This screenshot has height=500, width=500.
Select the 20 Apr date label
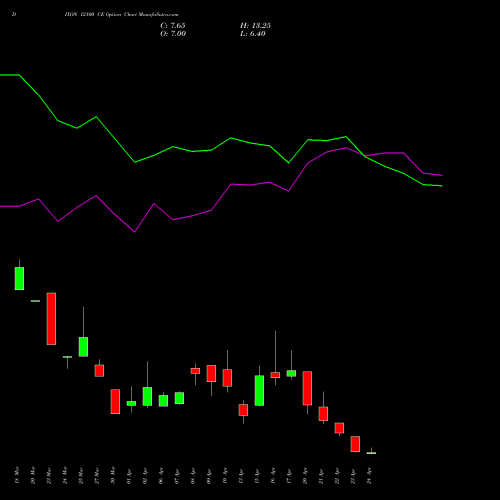coord(305,475)
